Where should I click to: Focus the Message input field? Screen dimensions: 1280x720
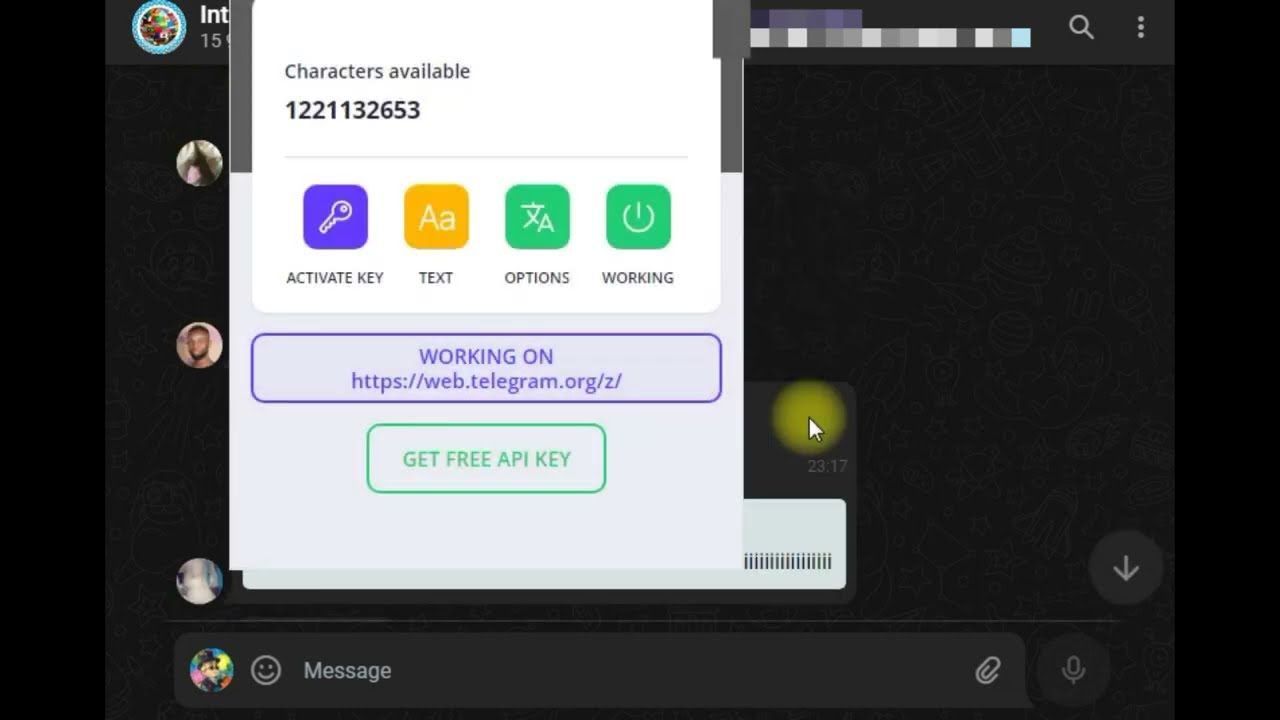point(630,670)
